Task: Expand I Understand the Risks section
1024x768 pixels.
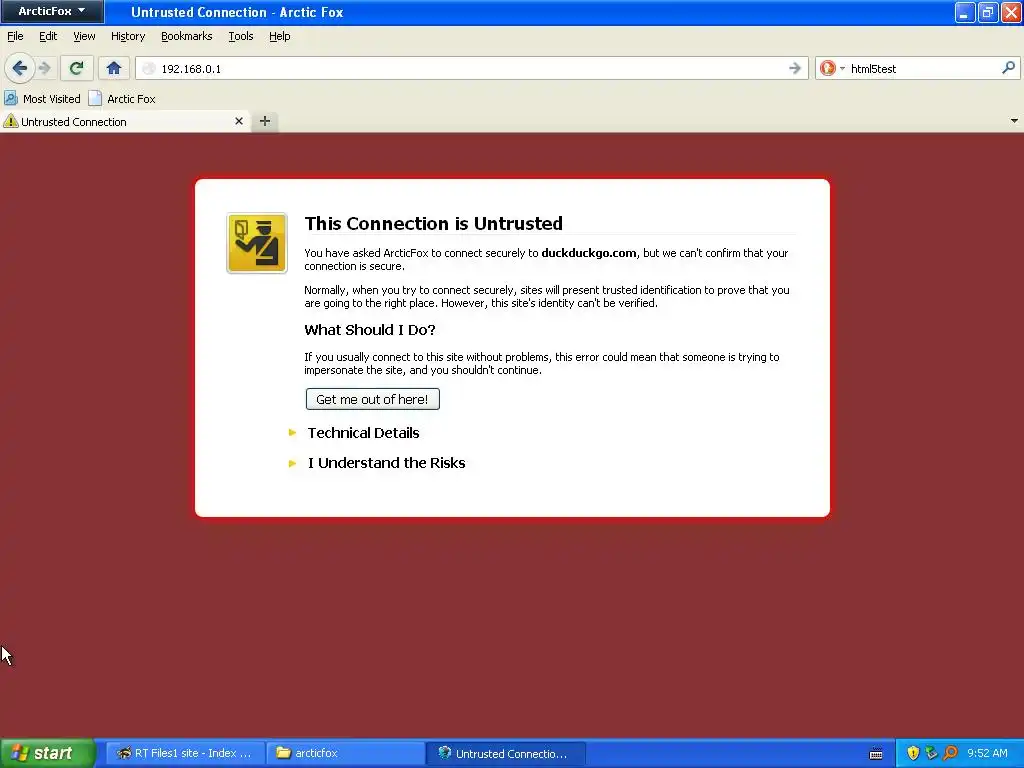Action: pyautogui.click(x=377, y=462)
